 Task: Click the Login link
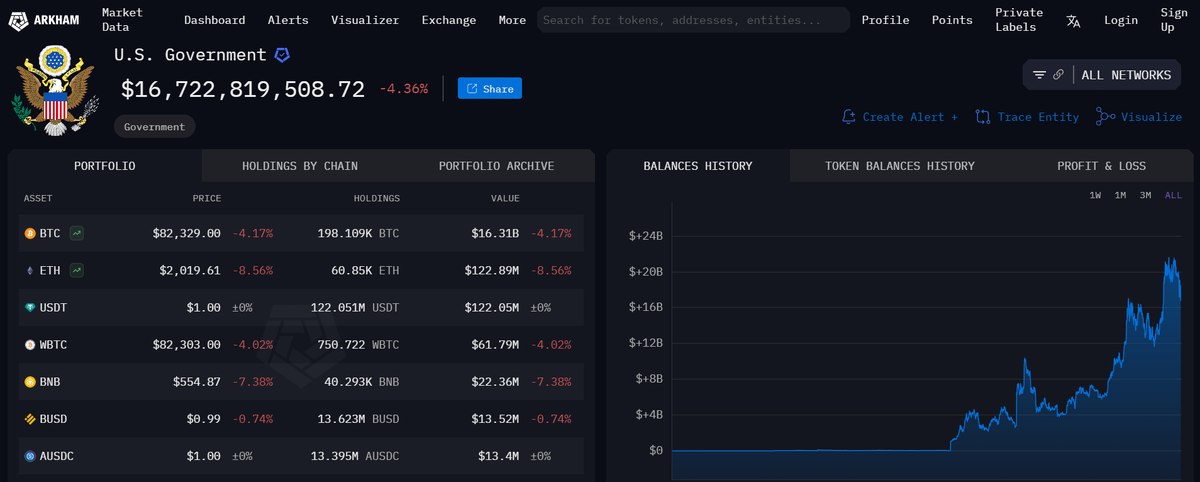1121,20
